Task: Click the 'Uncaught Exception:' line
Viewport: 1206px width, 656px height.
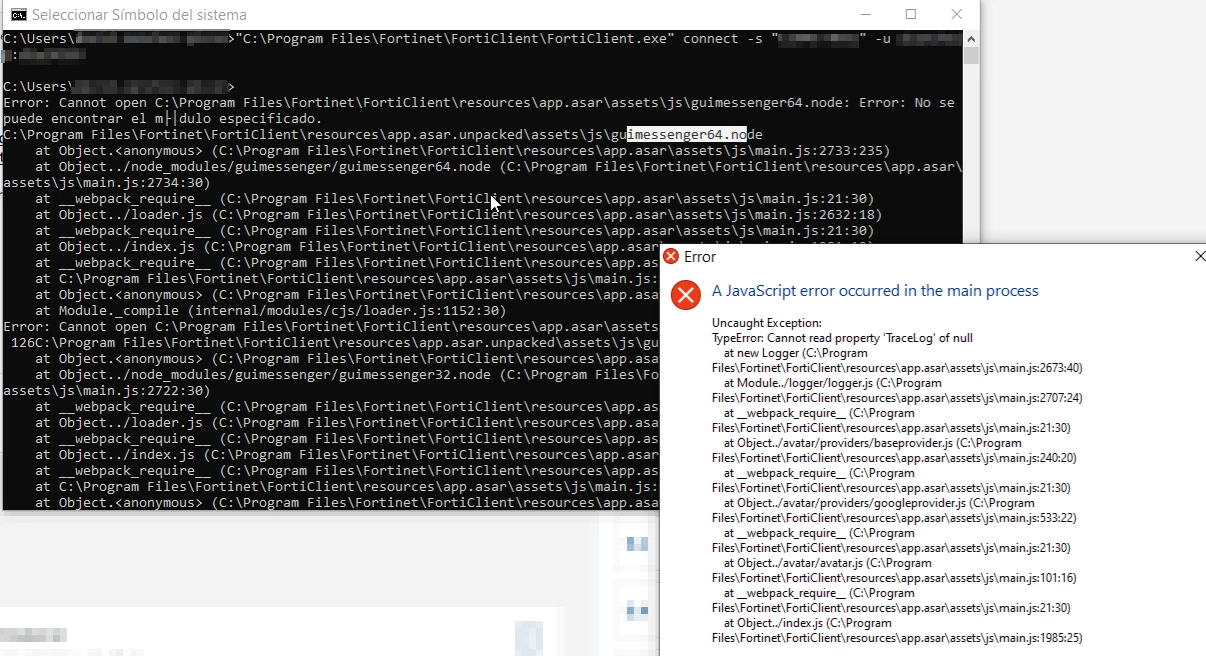Action: click(x=766, y=323)
